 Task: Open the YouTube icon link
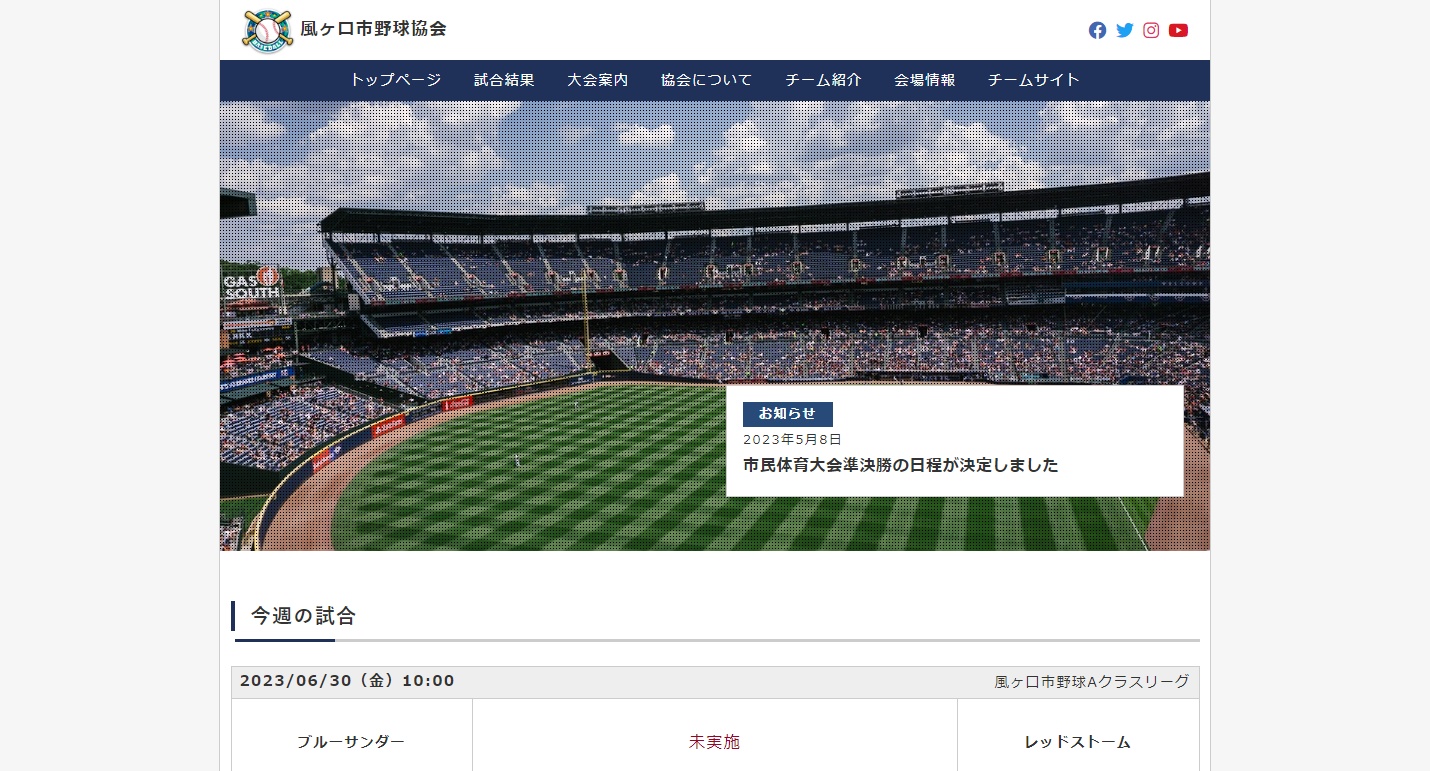pyautogui.click(x=1178, y=30)
